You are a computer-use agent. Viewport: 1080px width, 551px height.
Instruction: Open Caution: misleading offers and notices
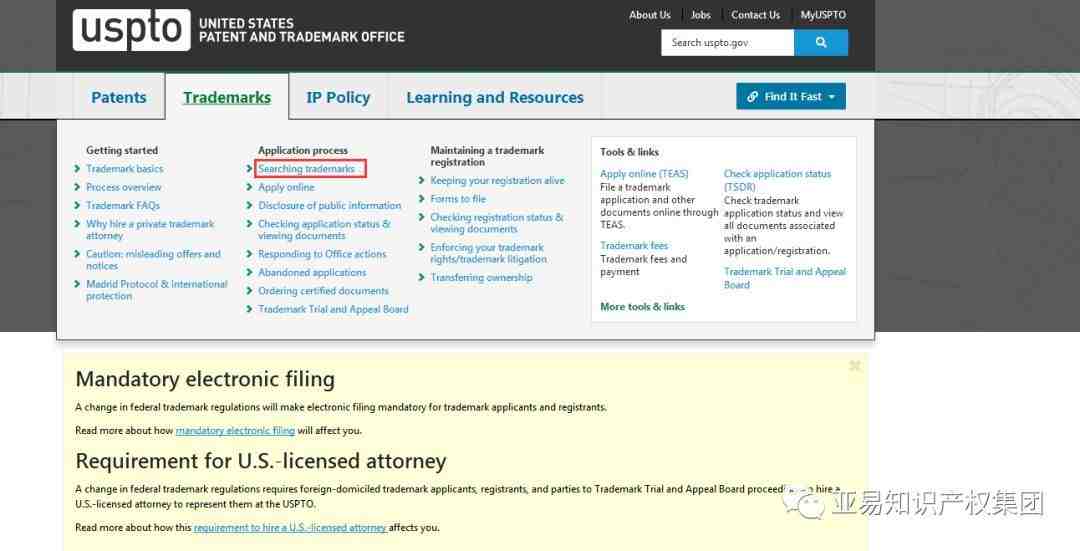[153, 260]
